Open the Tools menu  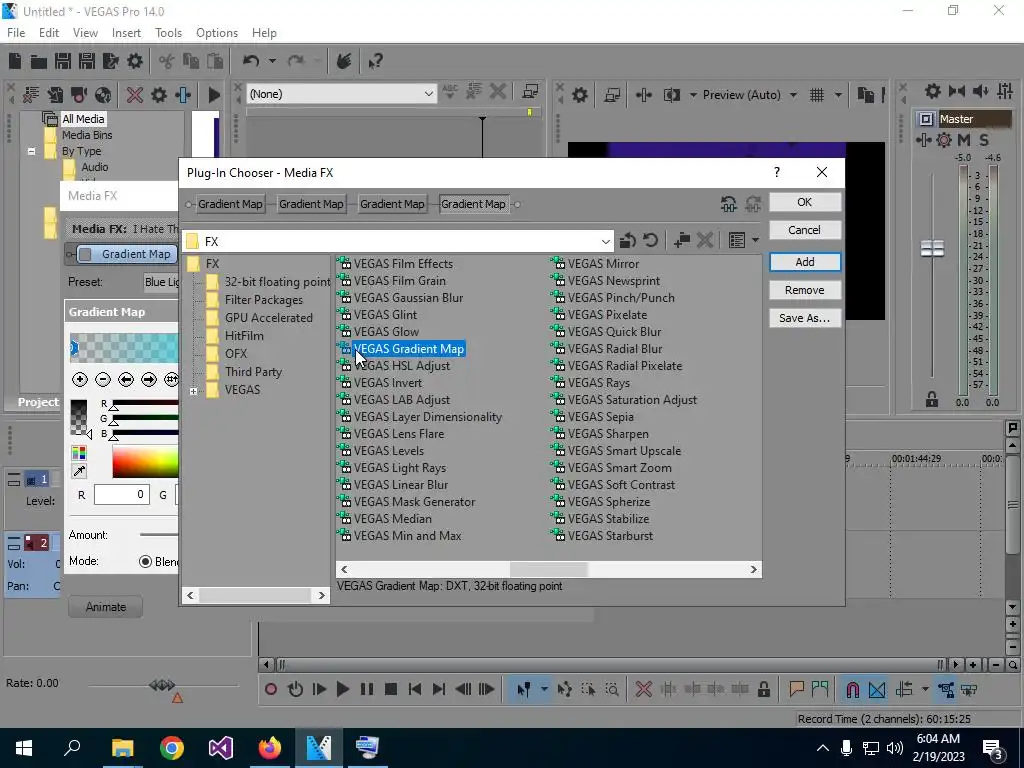(168, 33)
